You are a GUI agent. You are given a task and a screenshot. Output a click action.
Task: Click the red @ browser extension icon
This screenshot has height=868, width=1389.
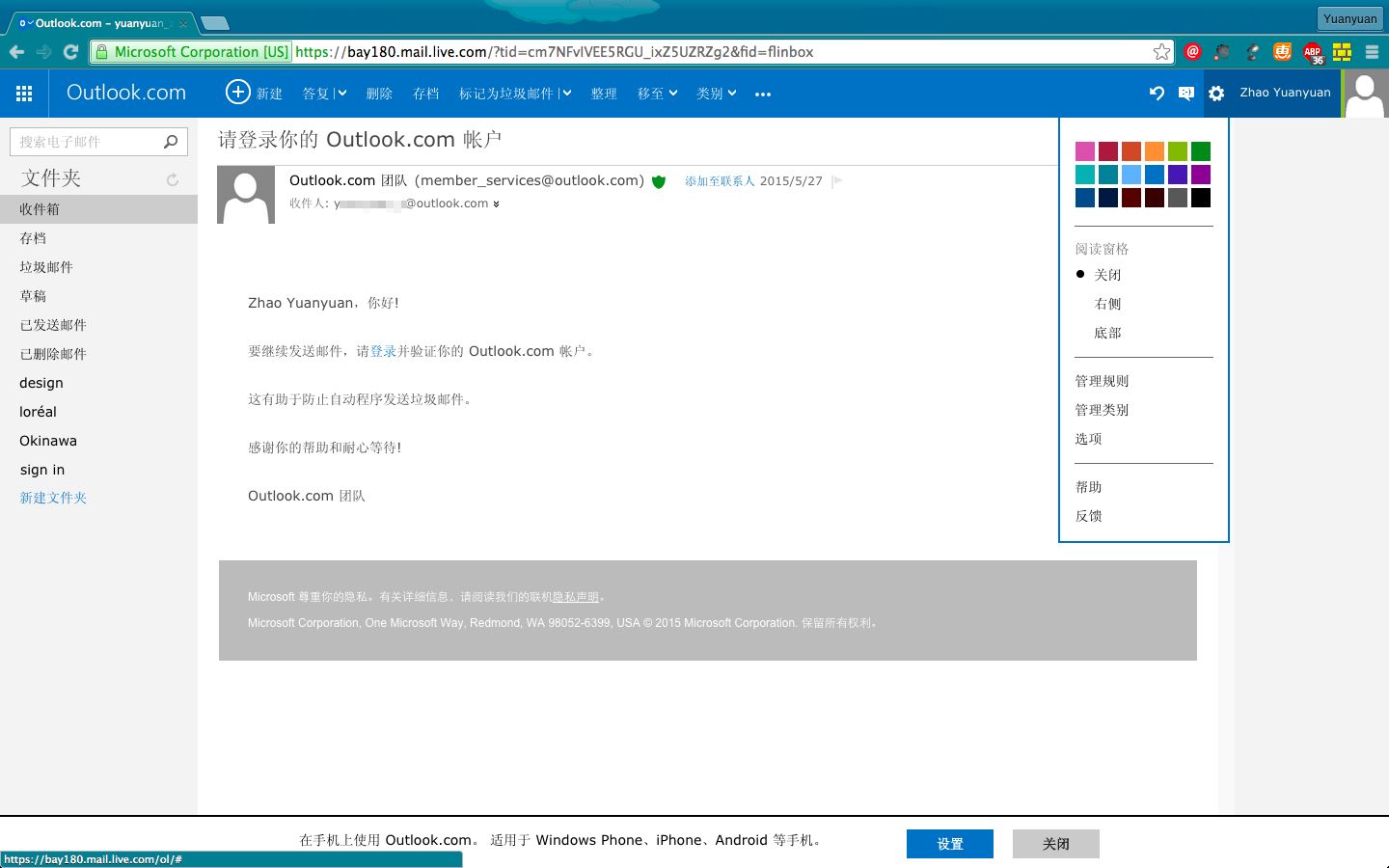click(x=1193, y=52)
